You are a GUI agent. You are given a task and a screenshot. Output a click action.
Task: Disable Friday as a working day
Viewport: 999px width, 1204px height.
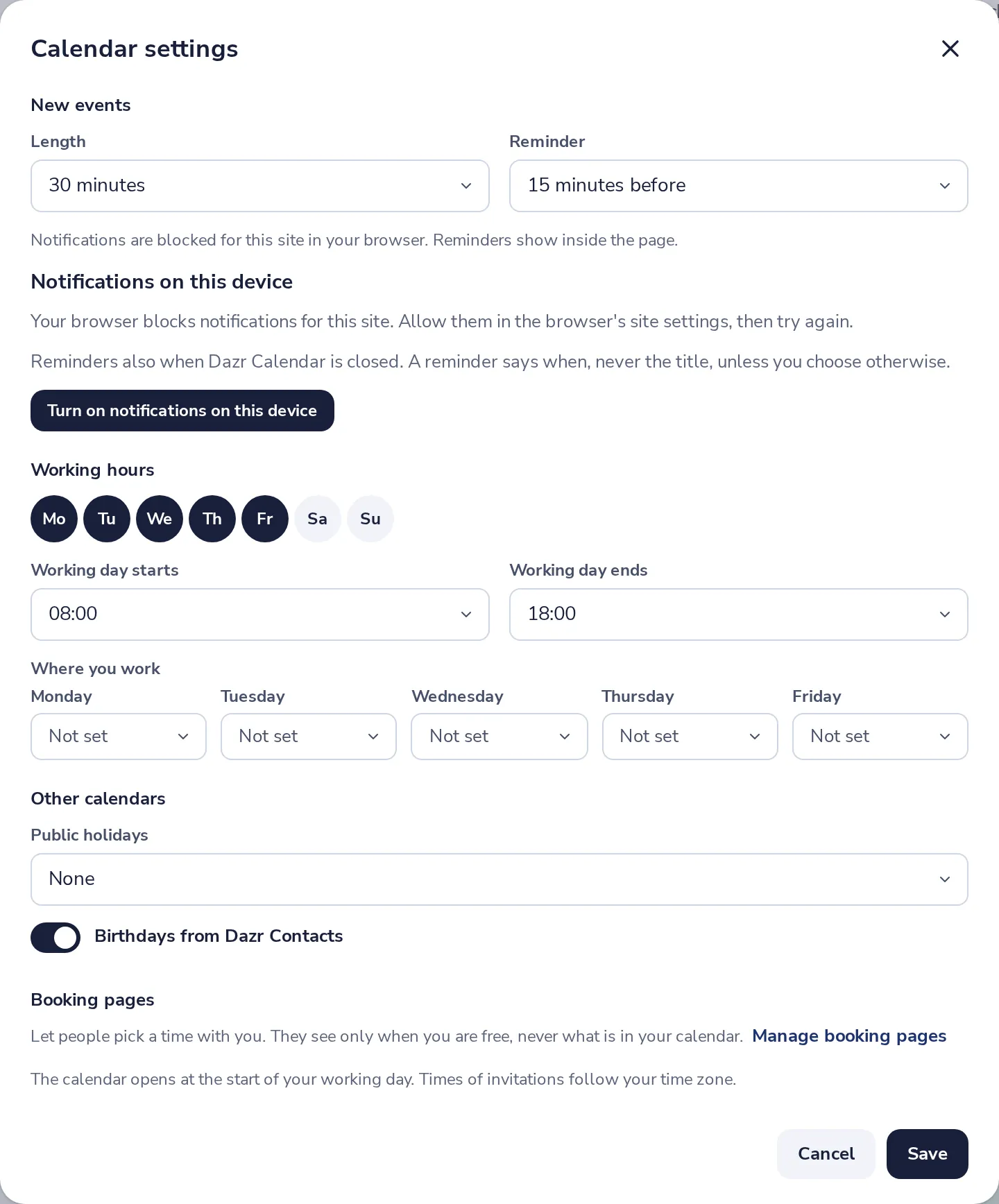265,519
